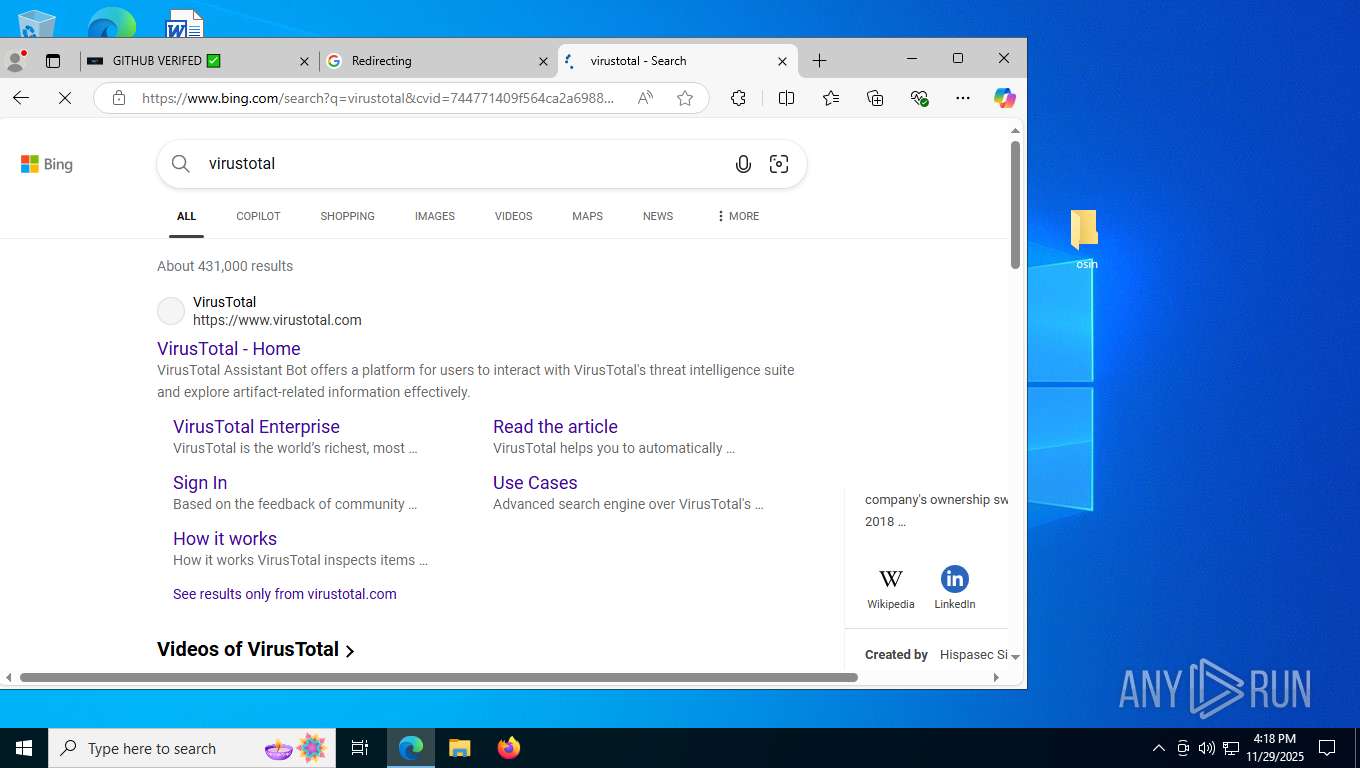
Task: Open Extensions puzzle icon
Action: [x=738, y=98]
